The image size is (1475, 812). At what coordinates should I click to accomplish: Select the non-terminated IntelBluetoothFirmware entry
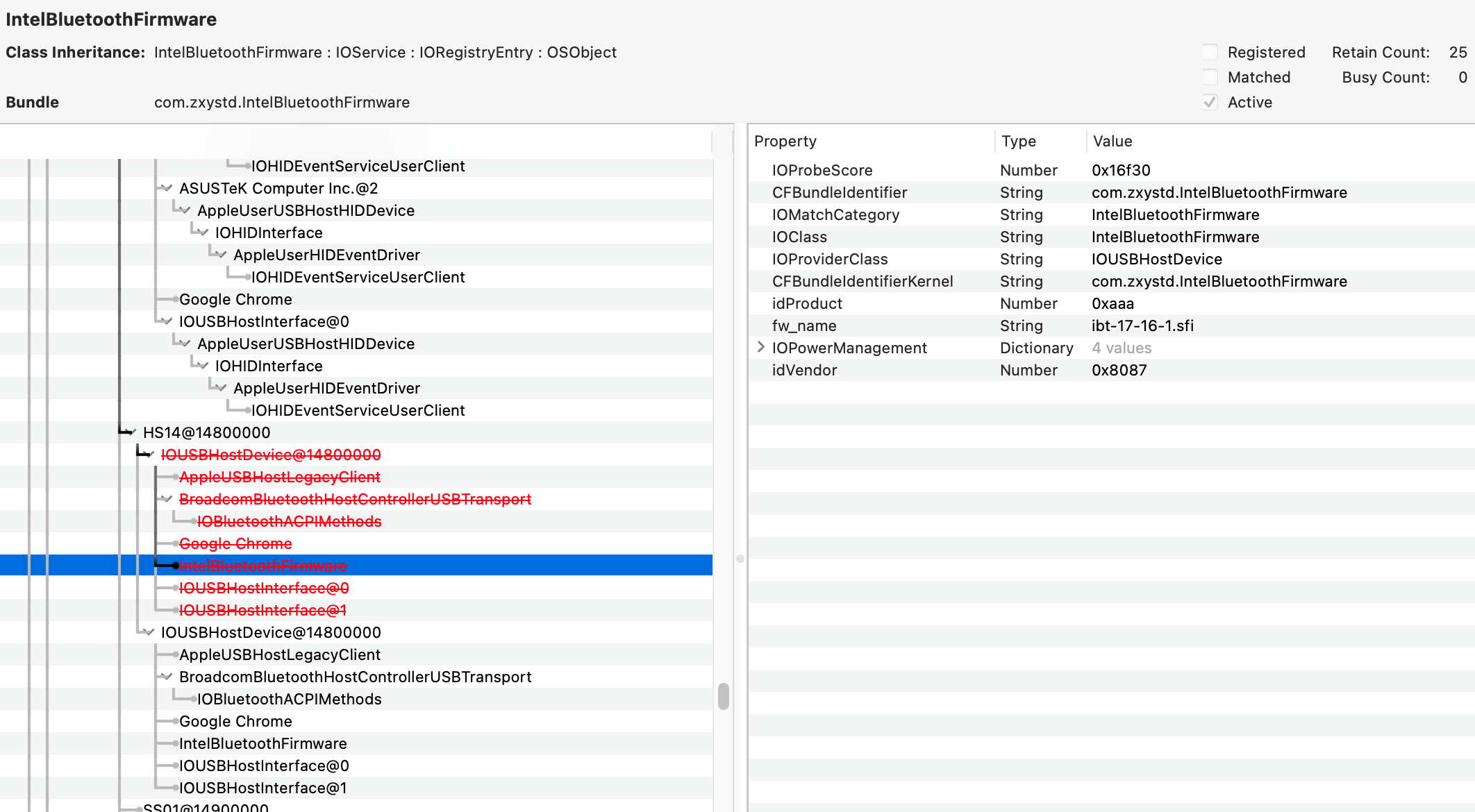point(263,743)
